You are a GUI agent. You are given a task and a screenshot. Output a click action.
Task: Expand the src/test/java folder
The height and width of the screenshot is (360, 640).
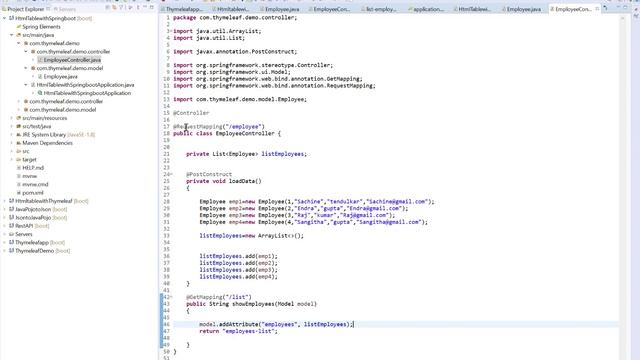tap(12, 127)
